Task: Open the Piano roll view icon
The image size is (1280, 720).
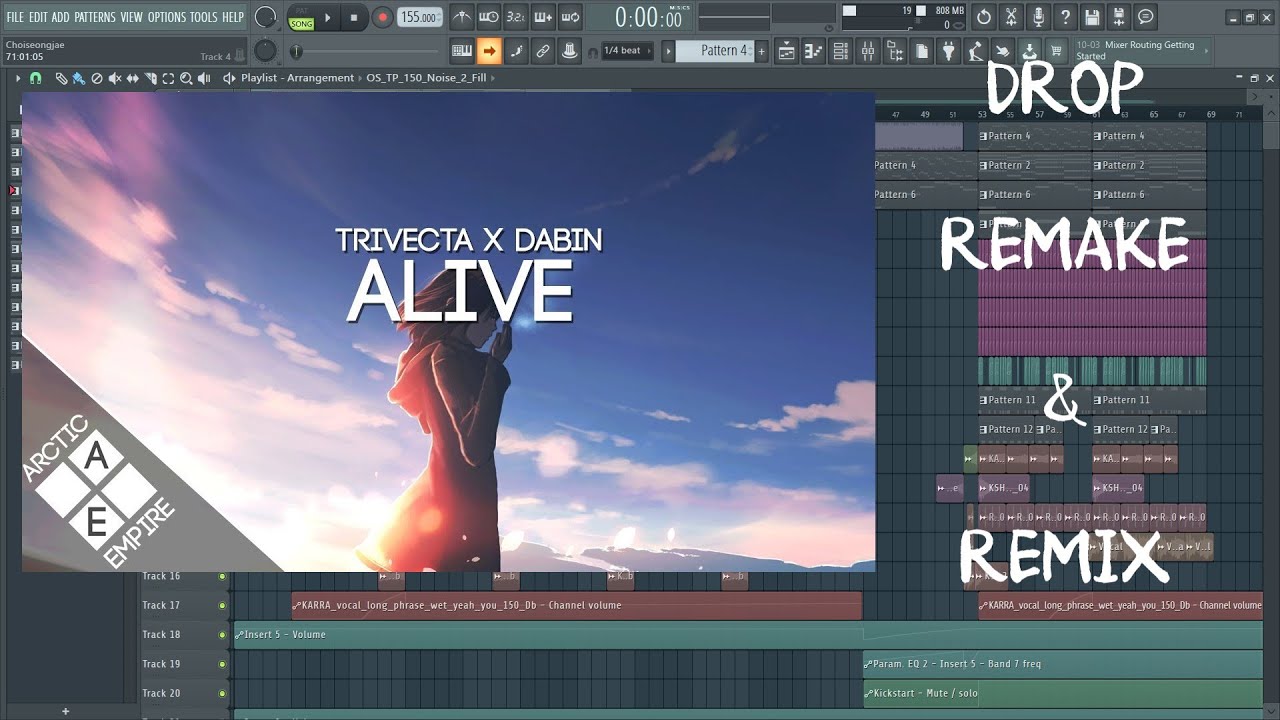Action: point(813,50)
